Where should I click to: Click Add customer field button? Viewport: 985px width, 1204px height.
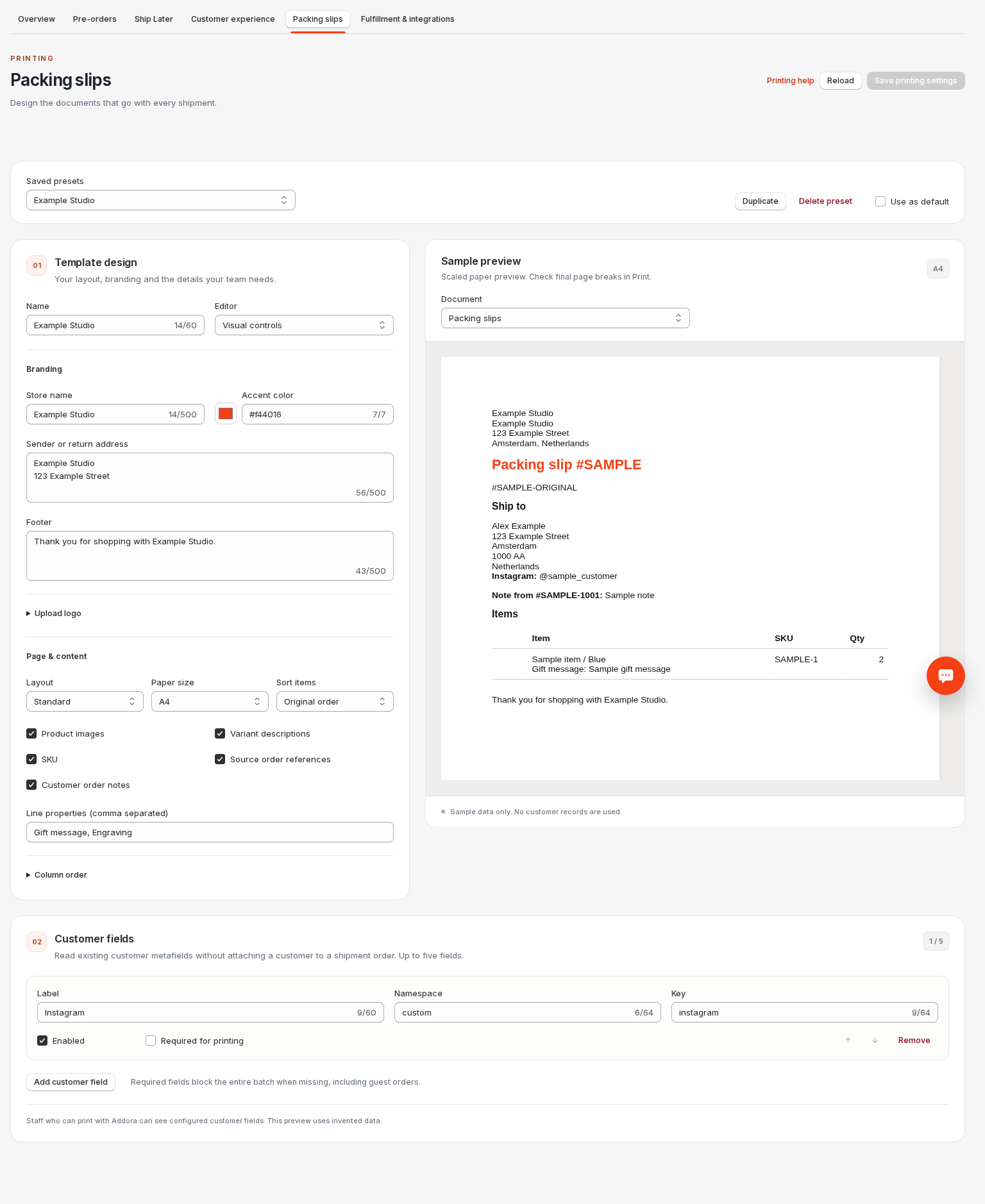point(71,1082)
